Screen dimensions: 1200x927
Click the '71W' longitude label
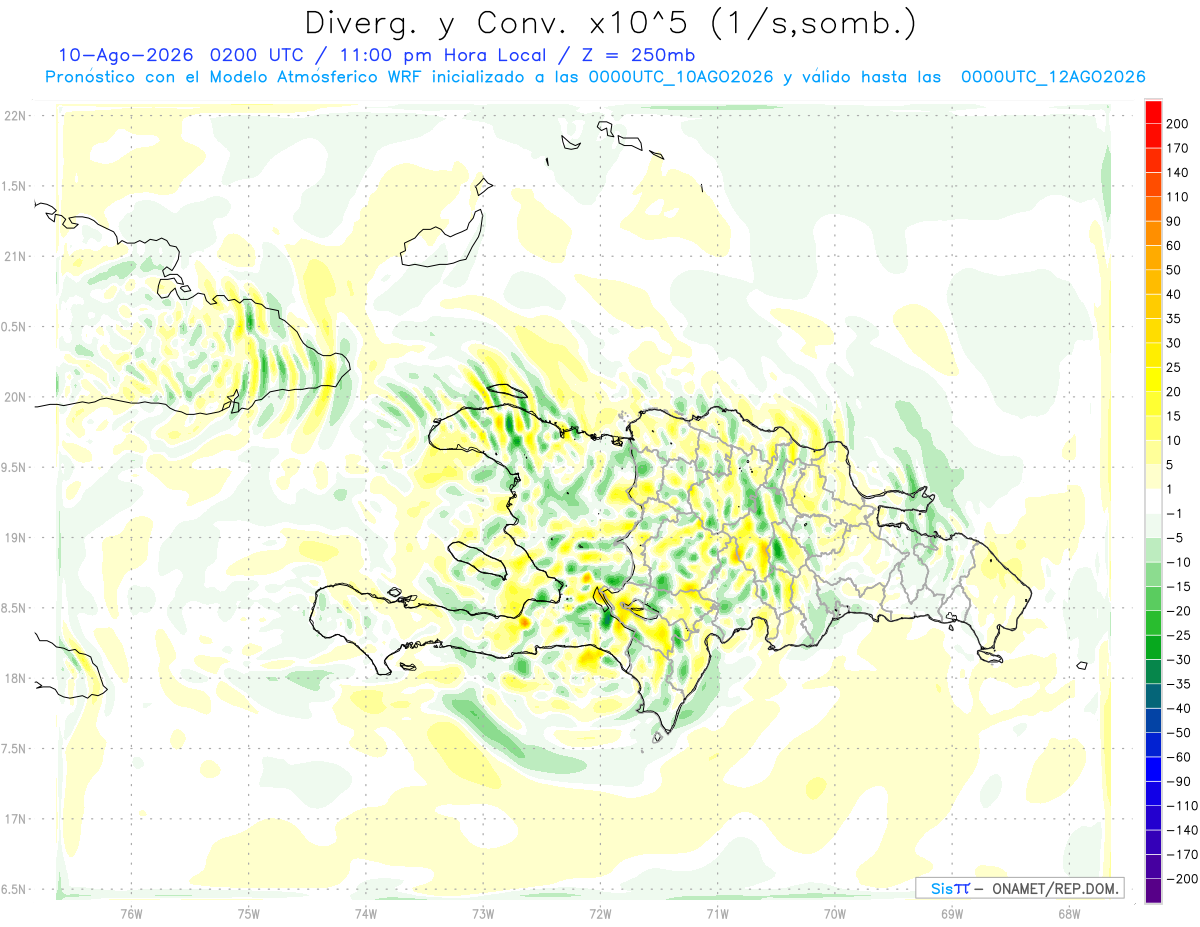[717, 913]
